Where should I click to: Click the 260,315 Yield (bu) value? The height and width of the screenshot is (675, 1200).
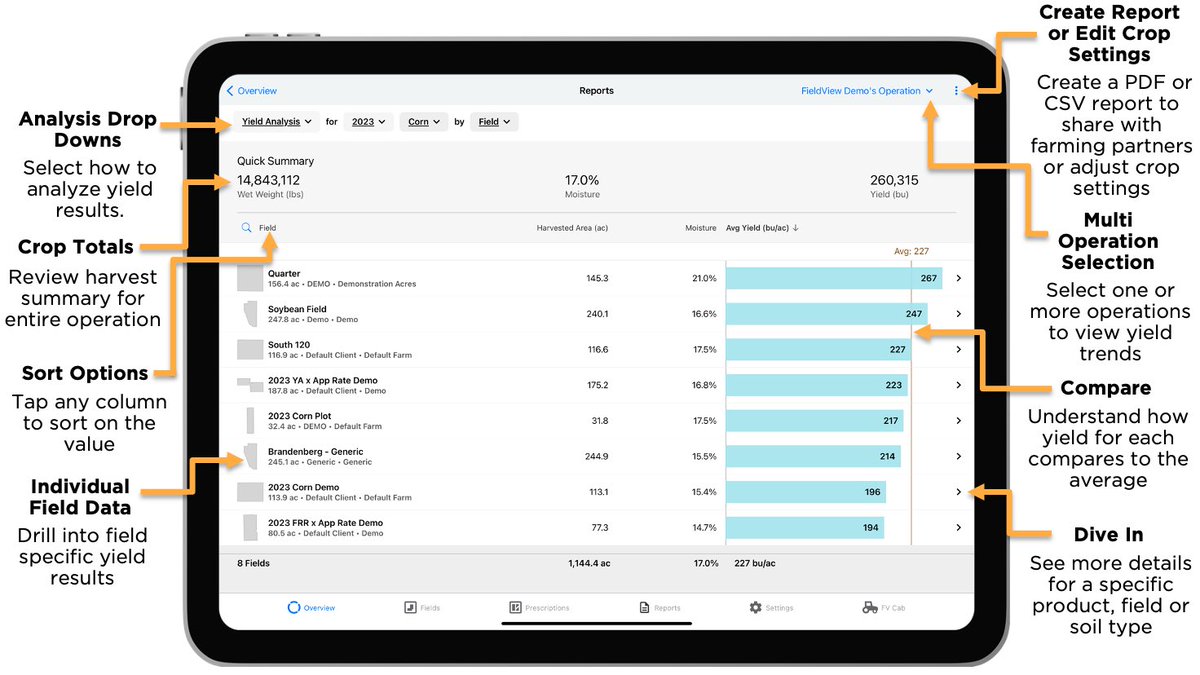coord(894,180)
